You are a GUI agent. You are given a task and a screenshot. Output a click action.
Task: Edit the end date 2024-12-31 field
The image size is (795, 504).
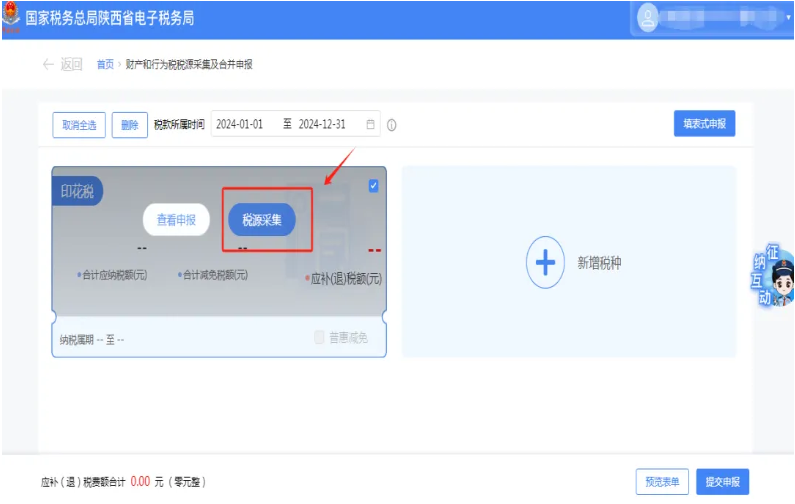322,125
